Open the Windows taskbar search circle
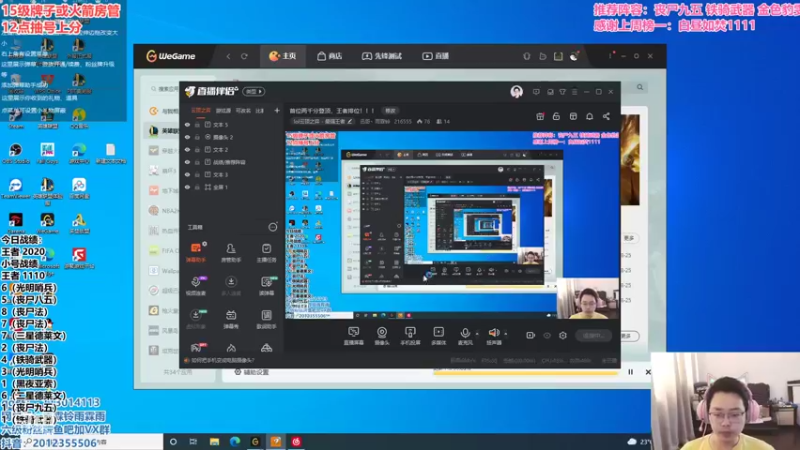This screenshot has width=800, height=450. tap(173, 442)
